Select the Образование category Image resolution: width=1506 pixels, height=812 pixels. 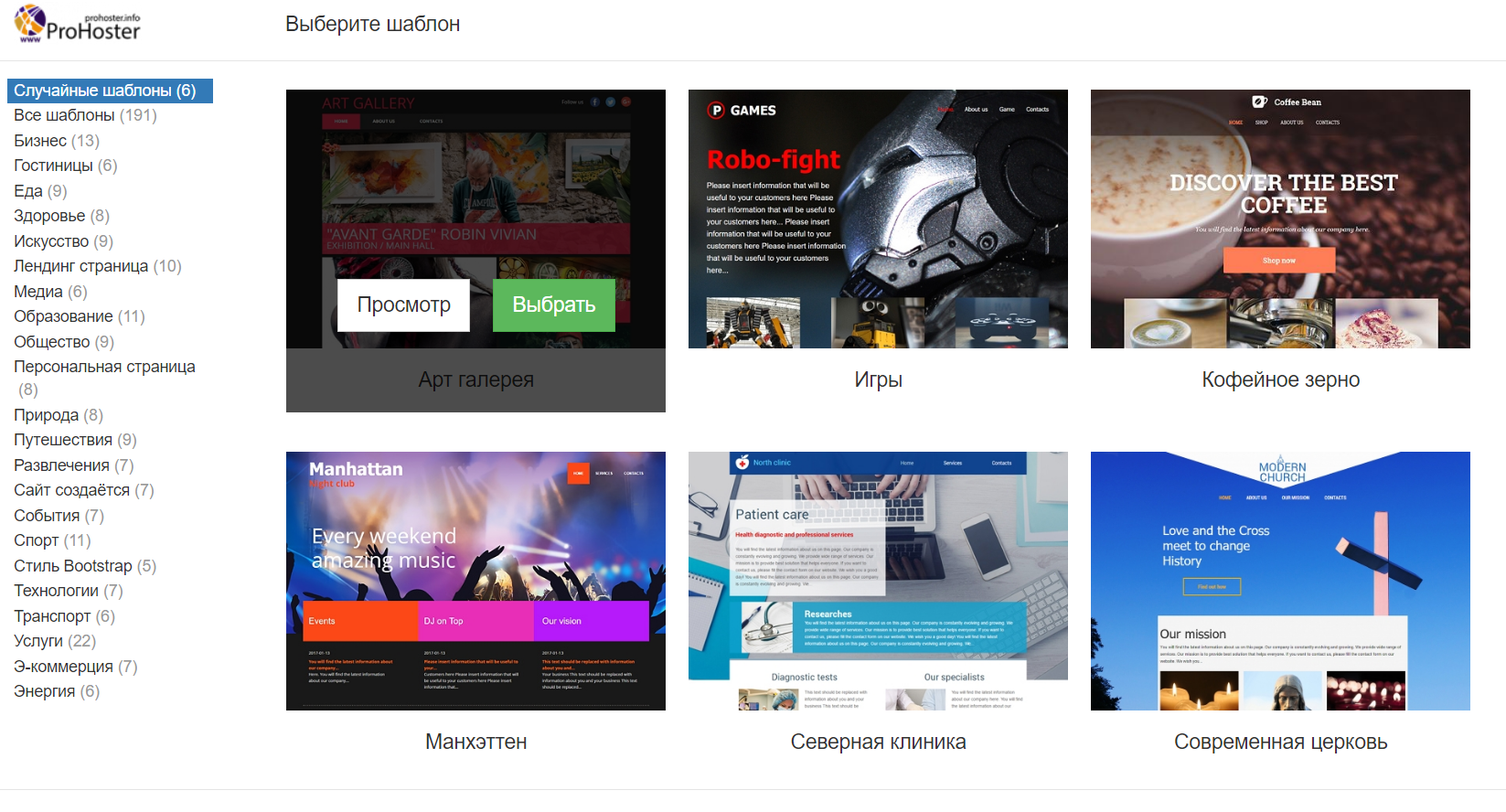point(79,316)
